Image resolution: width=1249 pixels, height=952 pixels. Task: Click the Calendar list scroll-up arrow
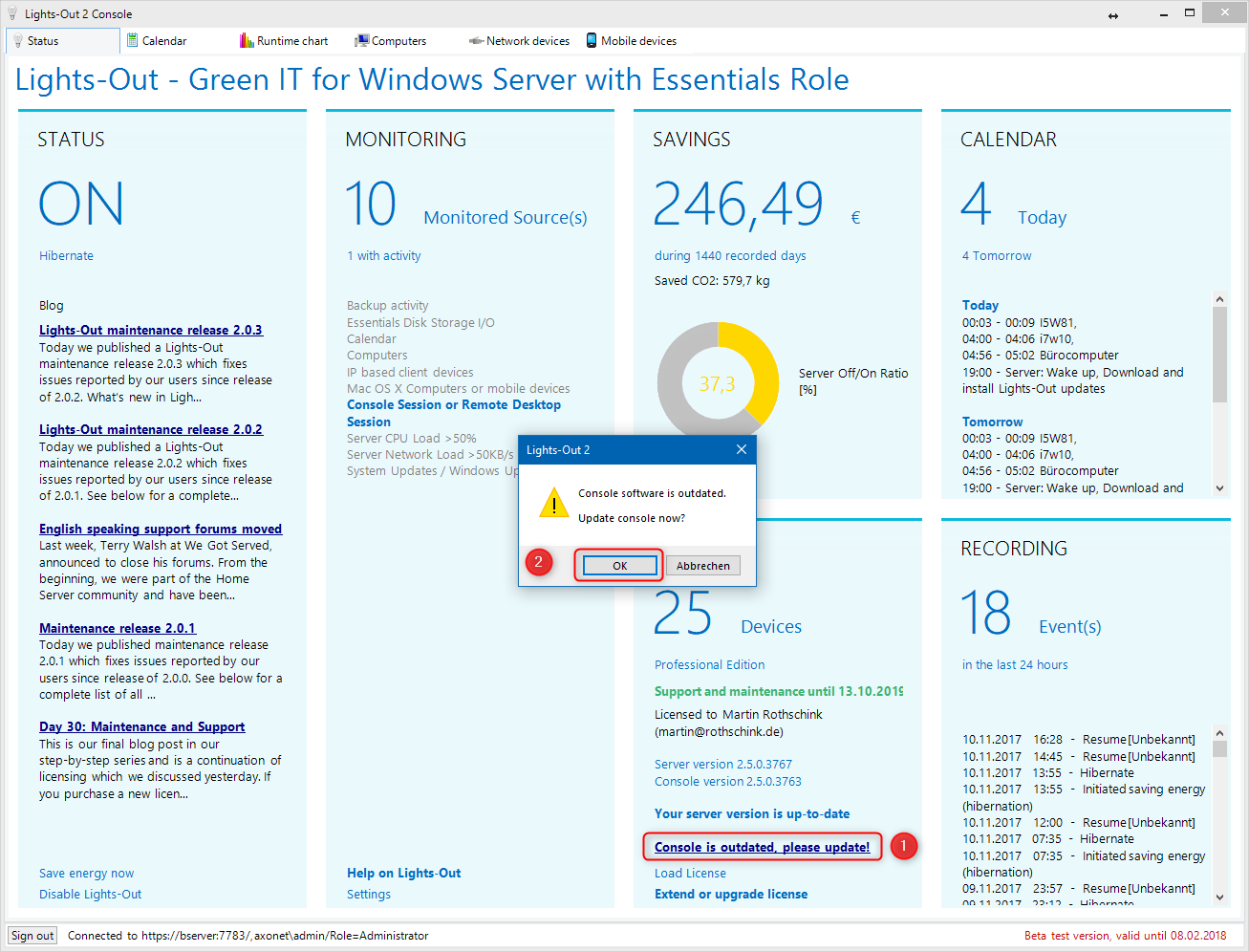(x=1219, y=299)
